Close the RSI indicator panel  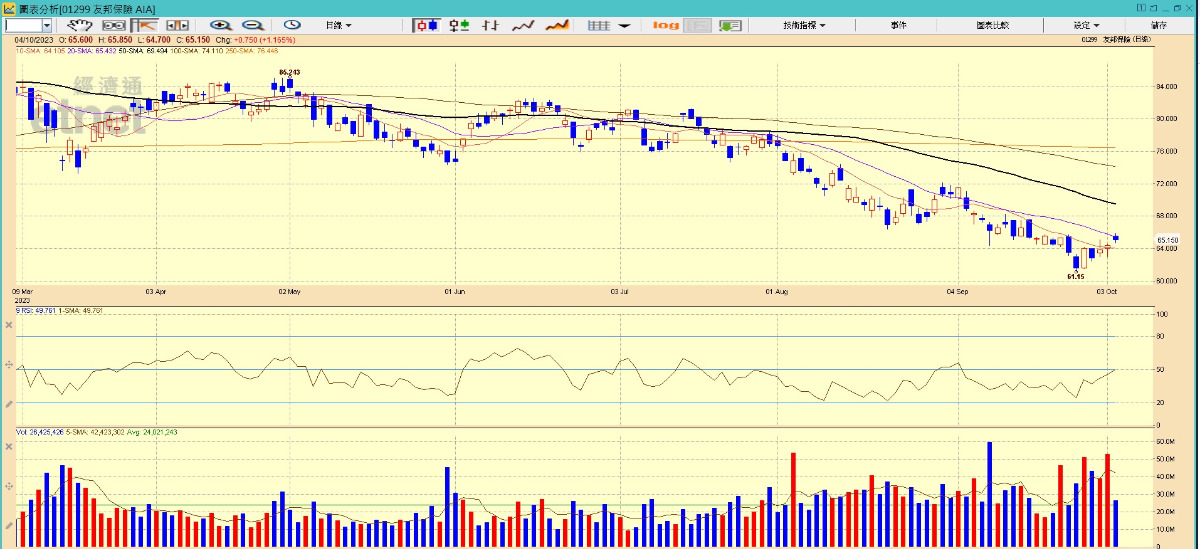[9, 313]
